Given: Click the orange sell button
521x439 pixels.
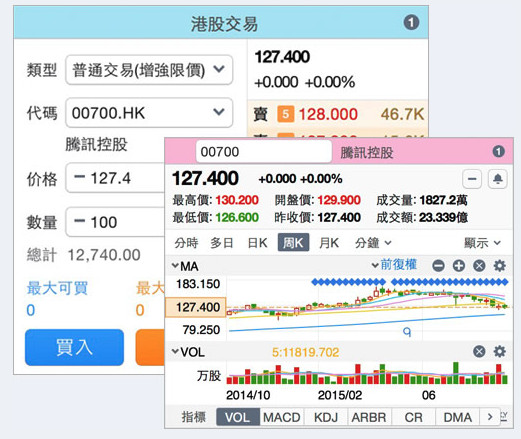Looking at the screenshot, I should click(x=150, y=347).
